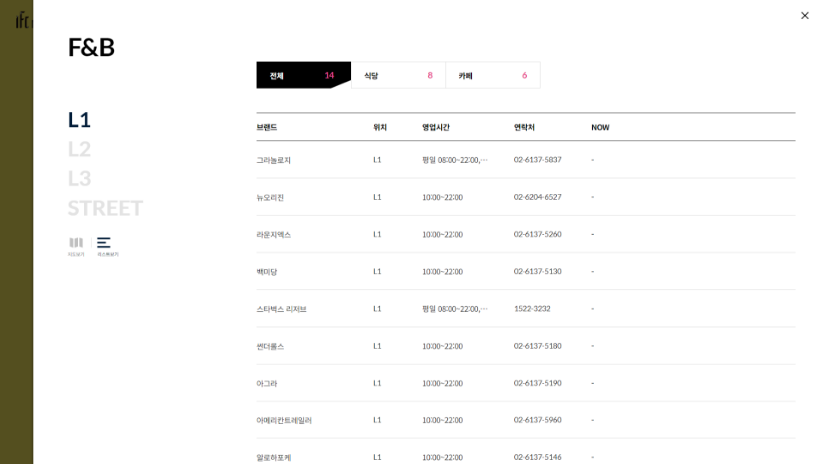Select the 전체 (All) 14 tab
Image resolution: width=822 pixels, height=464 pixels.
click(304, 75)
